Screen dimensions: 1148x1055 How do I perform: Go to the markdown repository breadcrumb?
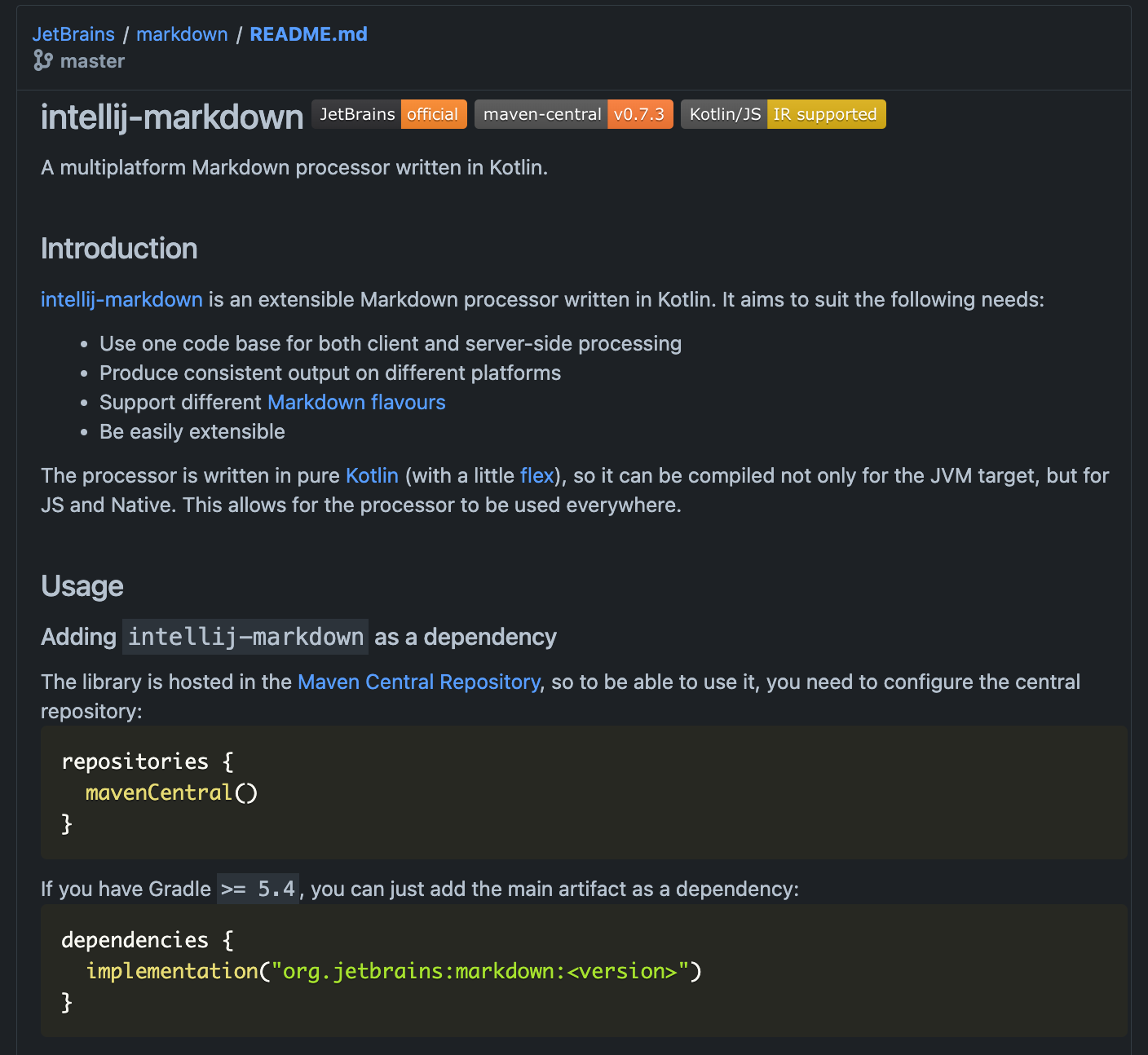point(182,34)
